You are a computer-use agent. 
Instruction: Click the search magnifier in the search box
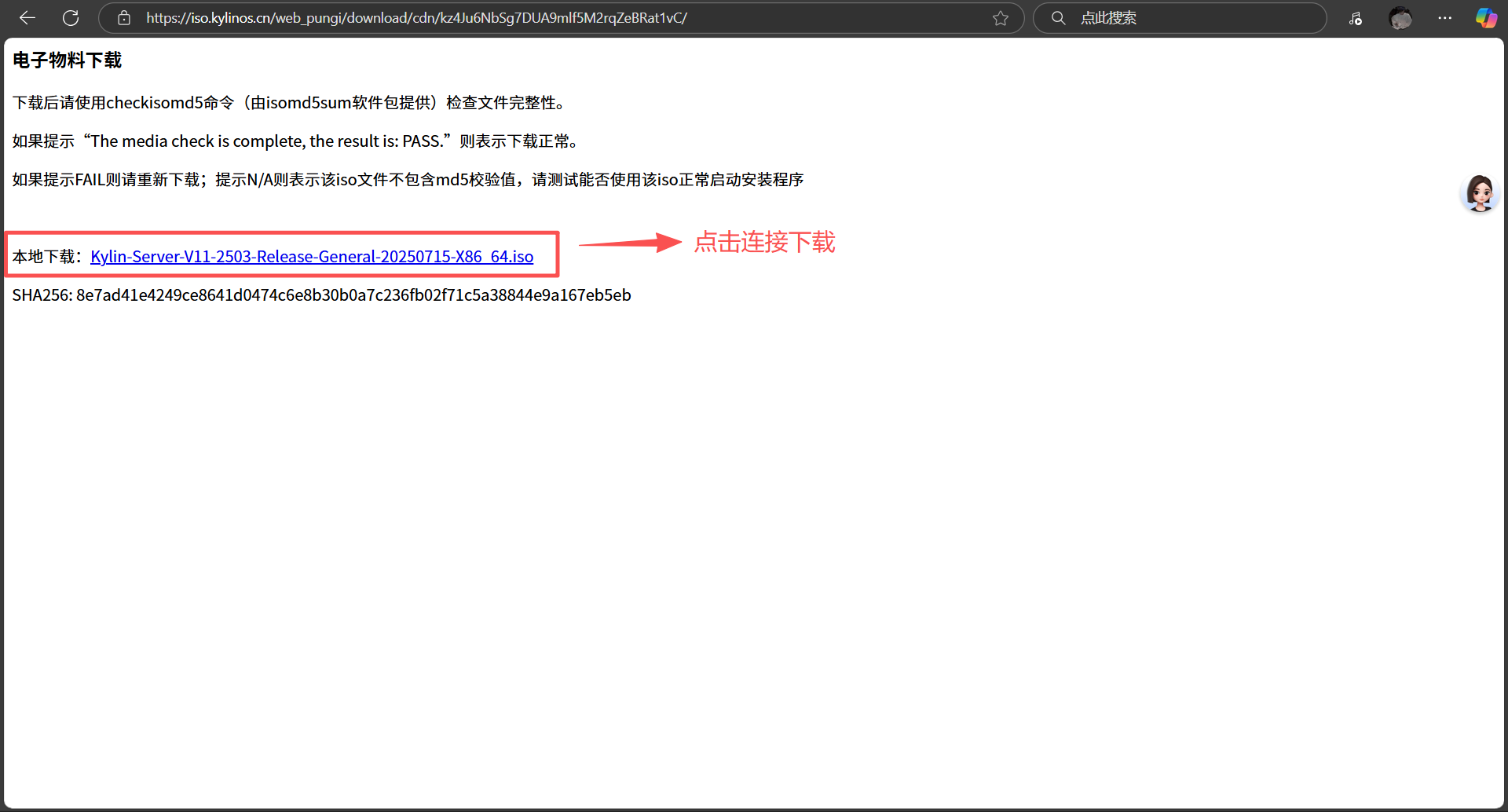point(1058,17)
